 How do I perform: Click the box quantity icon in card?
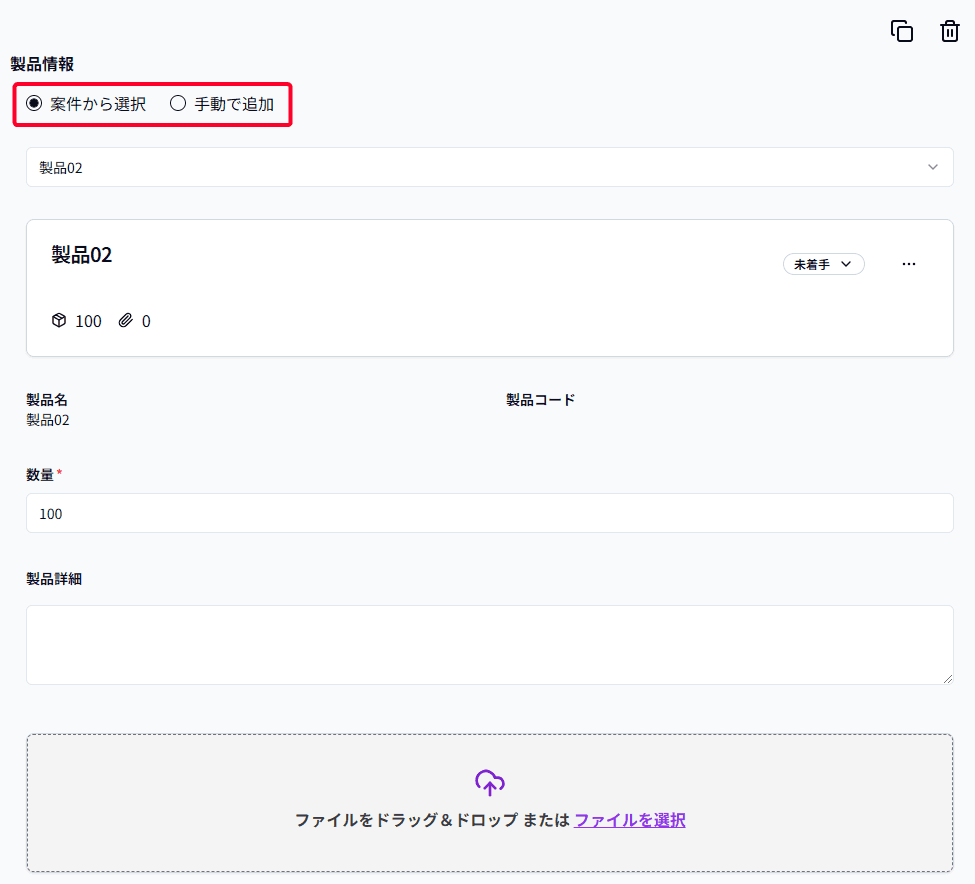pyautogui.click(x=59, y=321)
